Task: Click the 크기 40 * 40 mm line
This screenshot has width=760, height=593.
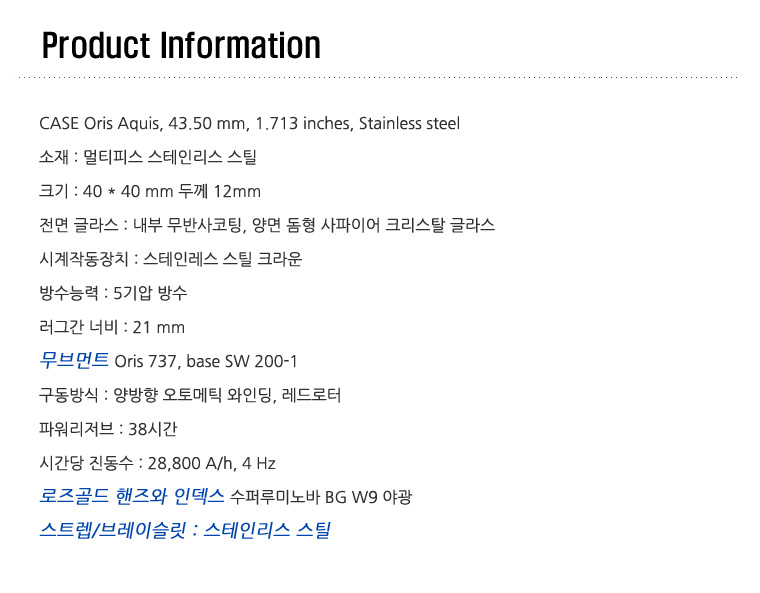Action: click(x=150, y=191)
